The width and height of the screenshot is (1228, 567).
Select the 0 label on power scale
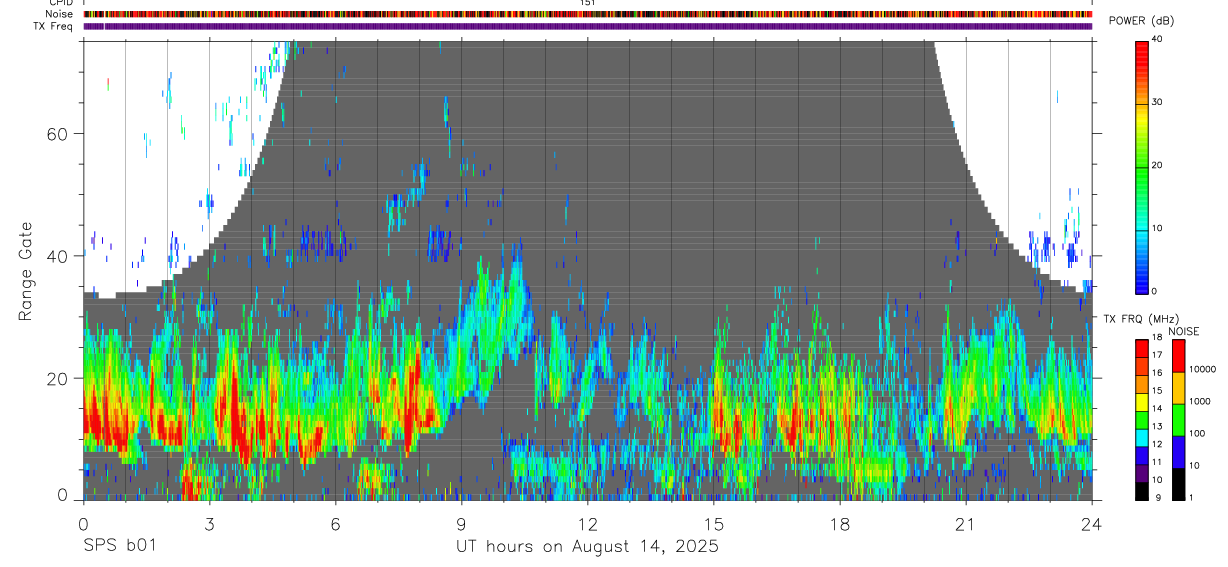click(x=1153, y=291)
